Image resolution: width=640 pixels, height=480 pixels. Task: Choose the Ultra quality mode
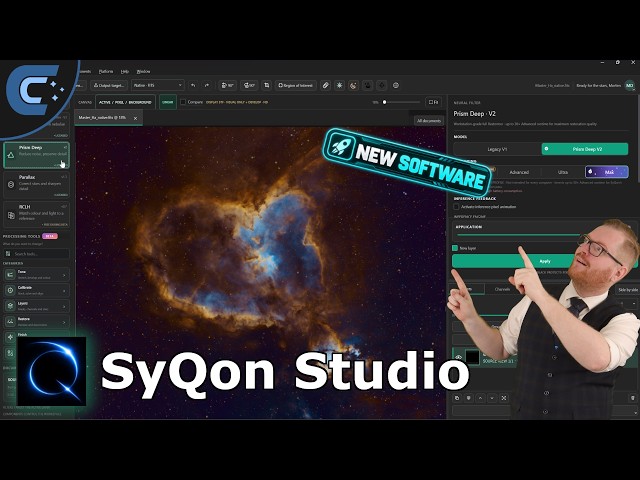click(562, 172)
